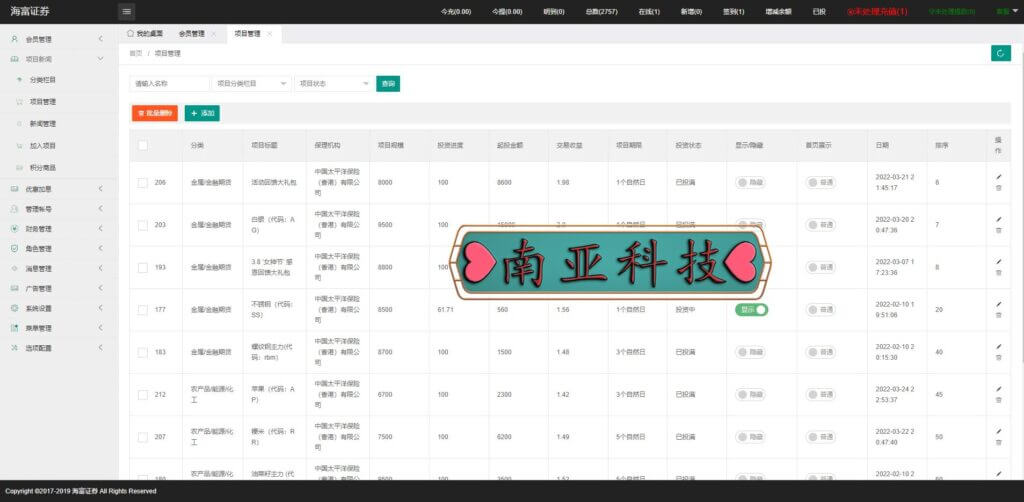Toggle the 显示/隐藏 switch for row 206
The width and height of the screenshot is (1024, 502).
[x=750, y=183]
